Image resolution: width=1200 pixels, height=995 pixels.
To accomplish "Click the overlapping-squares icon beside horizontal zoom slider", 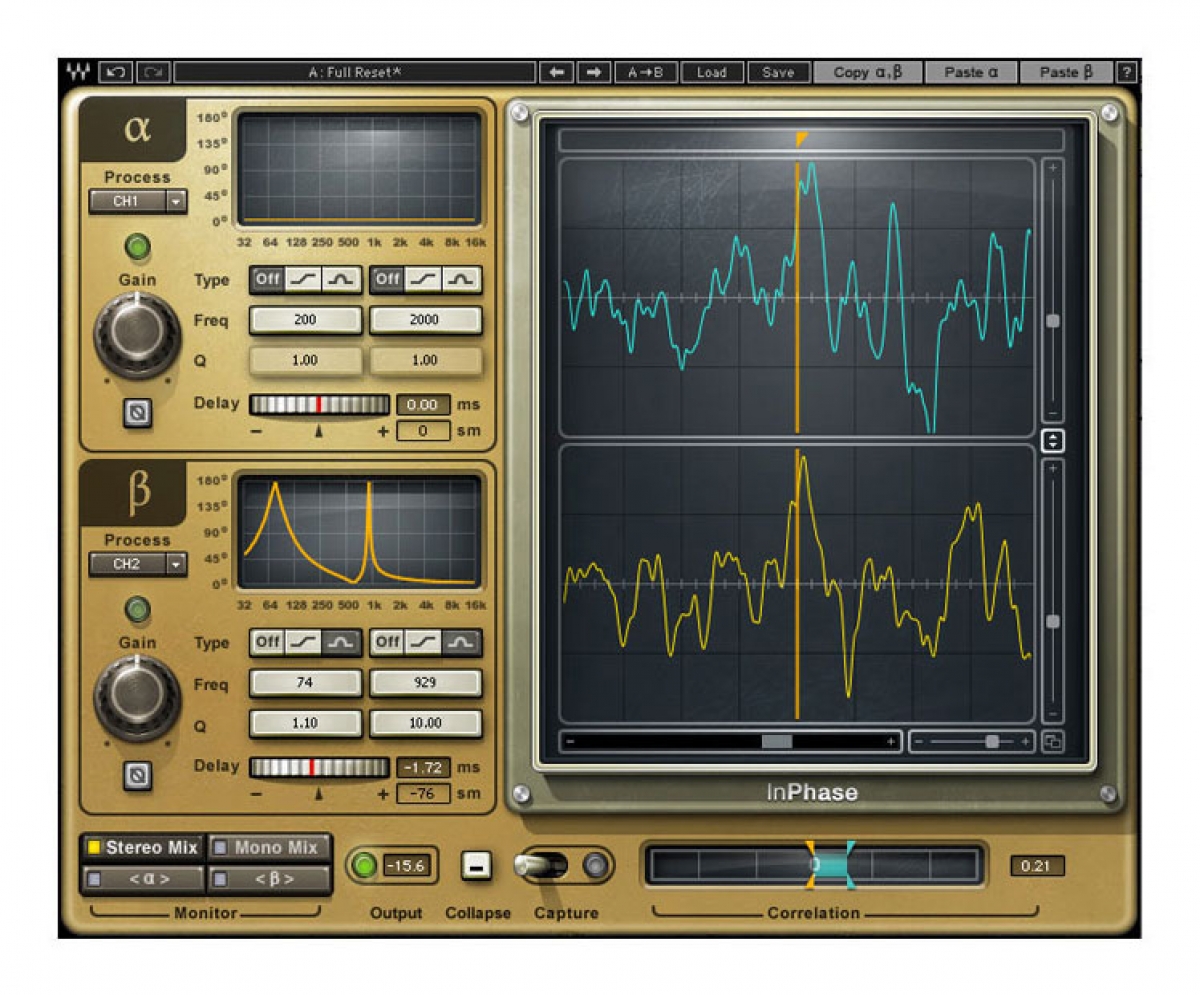I will point(1052,742).
